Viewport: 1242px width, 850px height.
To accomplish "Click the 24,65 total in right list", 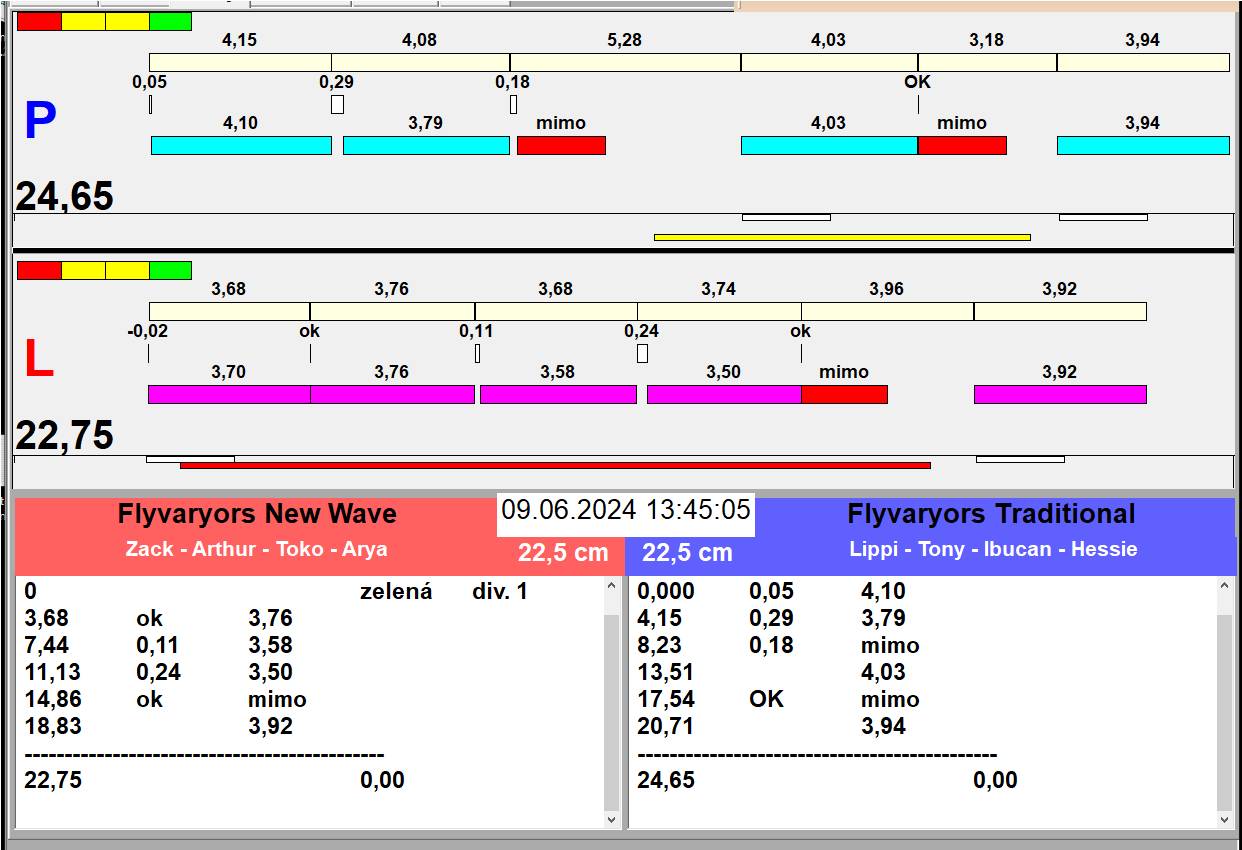I will pyautogui.click(x=666, y=780).
